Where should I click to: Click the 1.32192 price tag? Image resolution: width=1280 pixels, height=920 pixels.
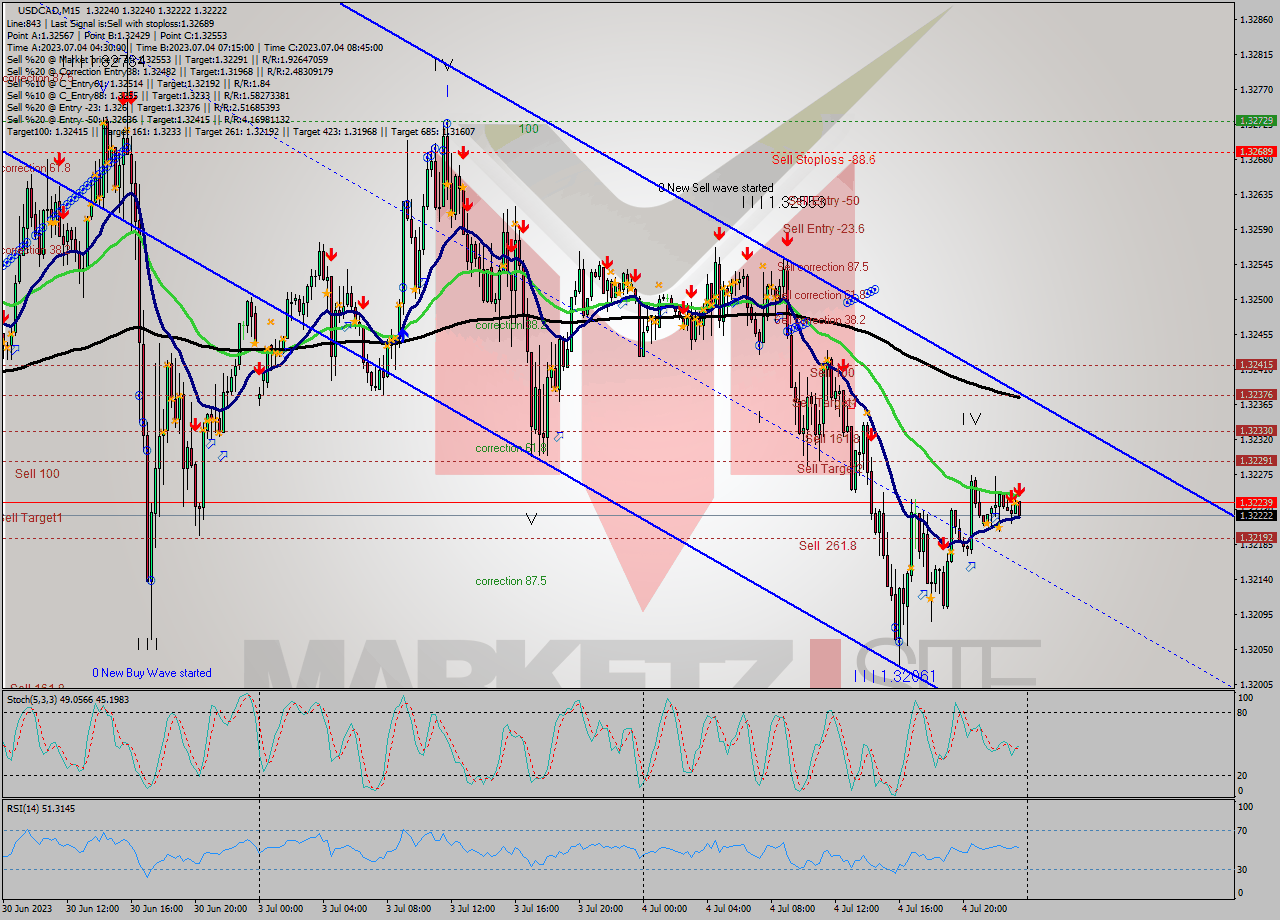1255,537
